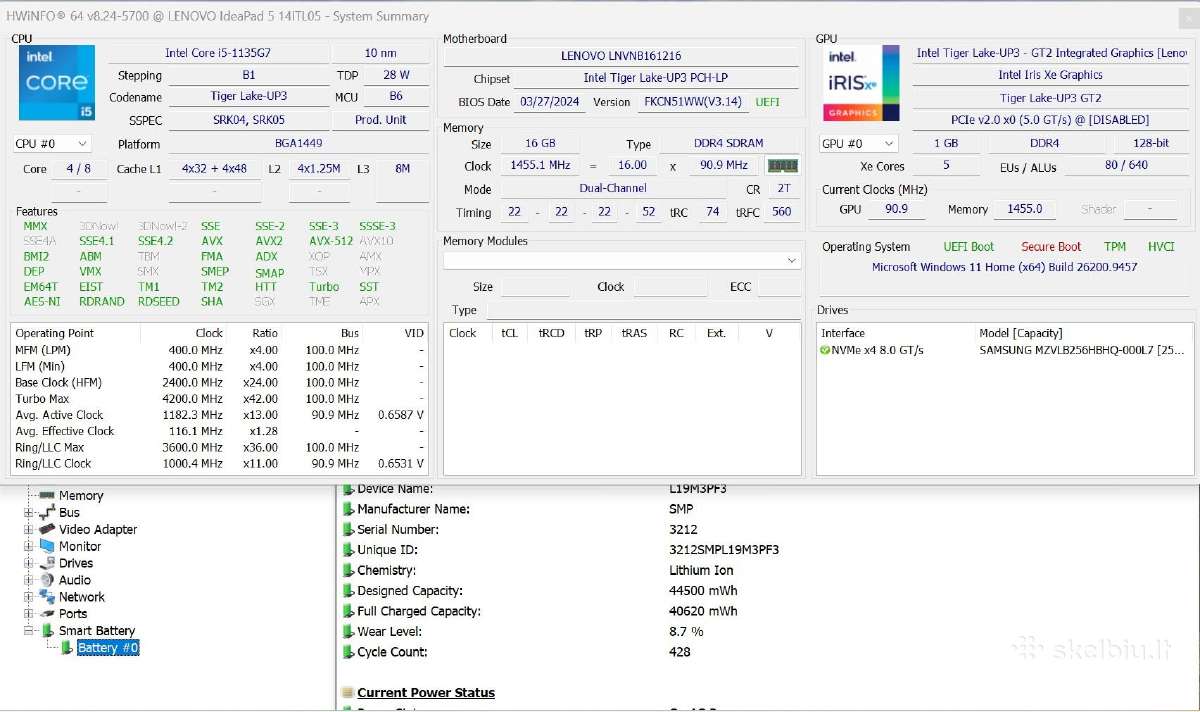Image resolution: width=1200 pixels, height=712 pixels.
Task: Click the battery icon beside Wear Level
Action: pos(348,632)
